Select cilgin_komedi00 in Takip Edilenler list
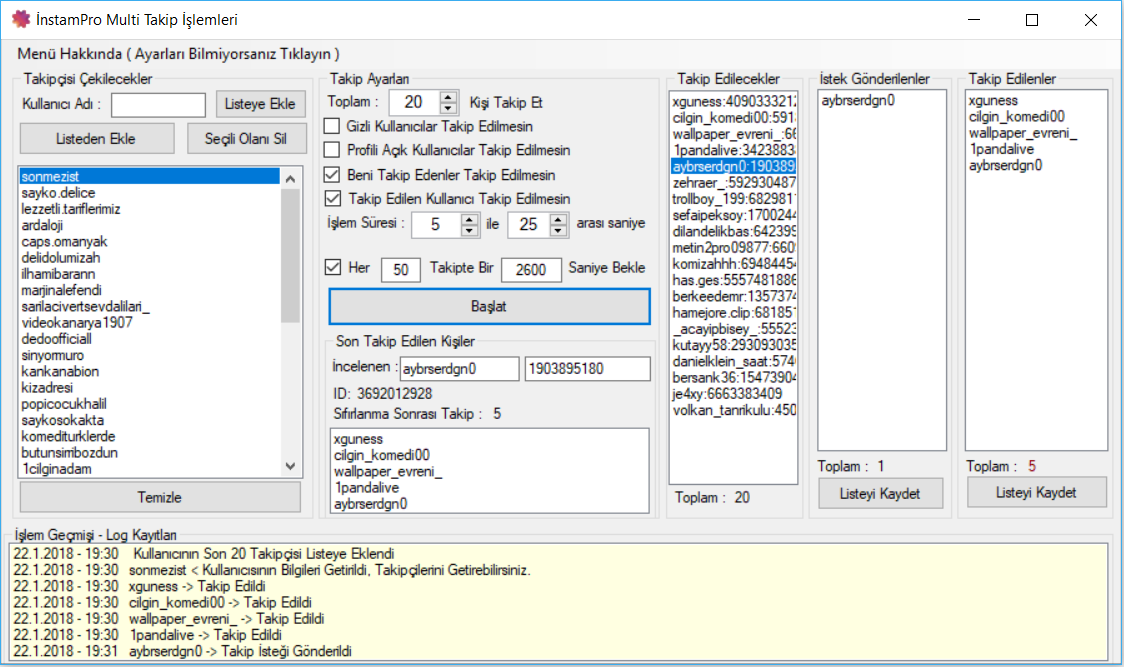The height and width of the screenshot is (667, 1124). [1036, 116]
